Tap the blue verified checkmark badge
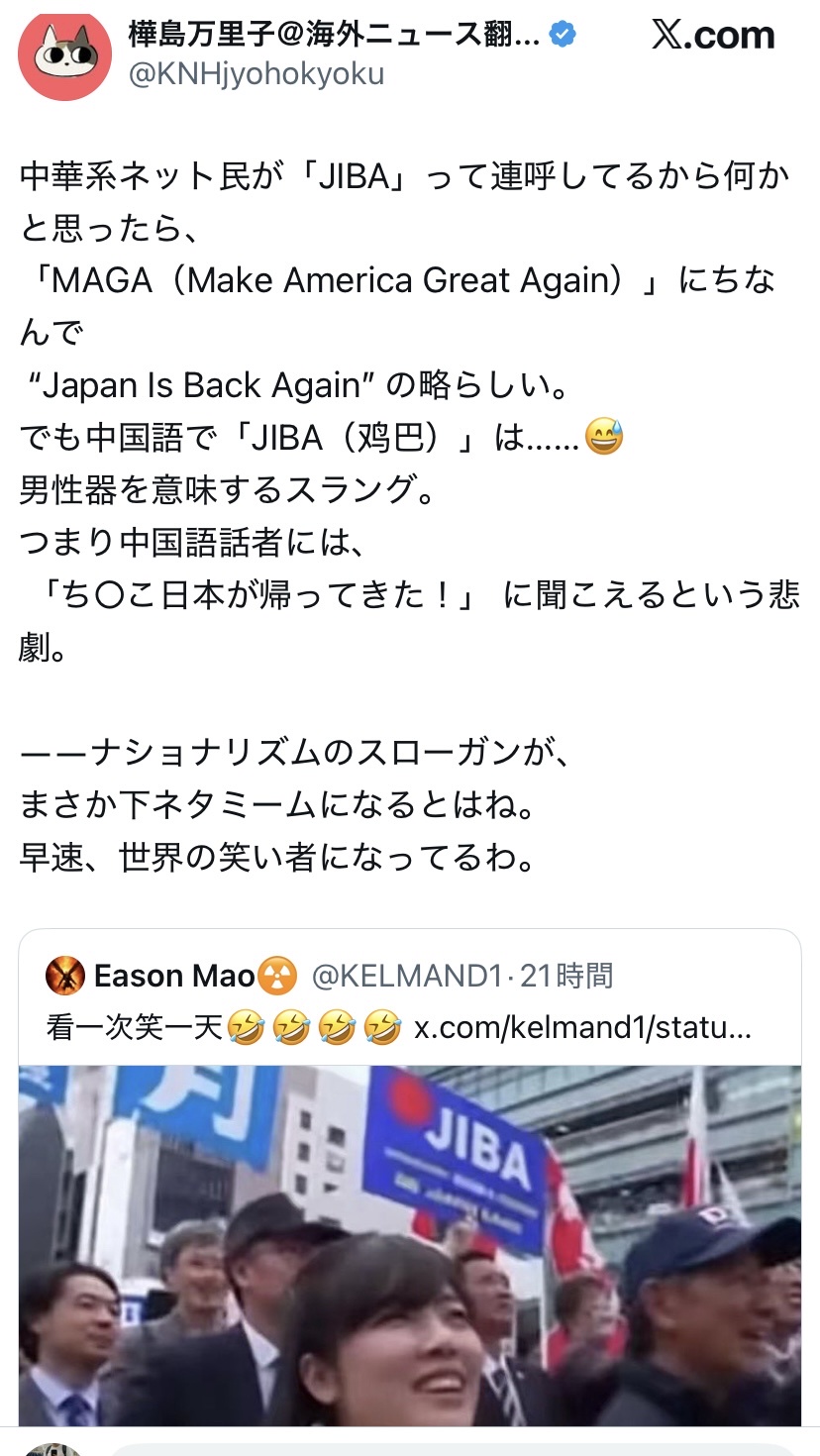The height and width of the screenshot is (1456, 820). click(x=563, y=35)
